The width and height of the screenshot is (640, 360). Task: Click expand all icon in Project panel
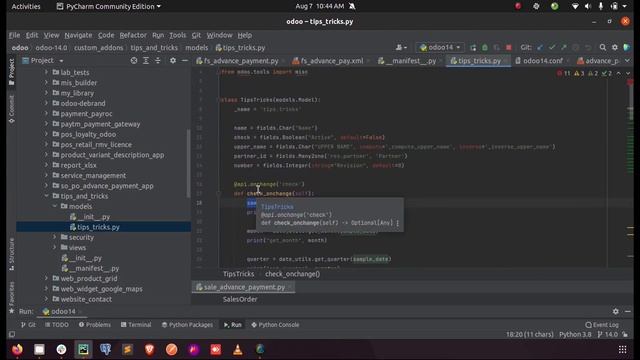146,60
